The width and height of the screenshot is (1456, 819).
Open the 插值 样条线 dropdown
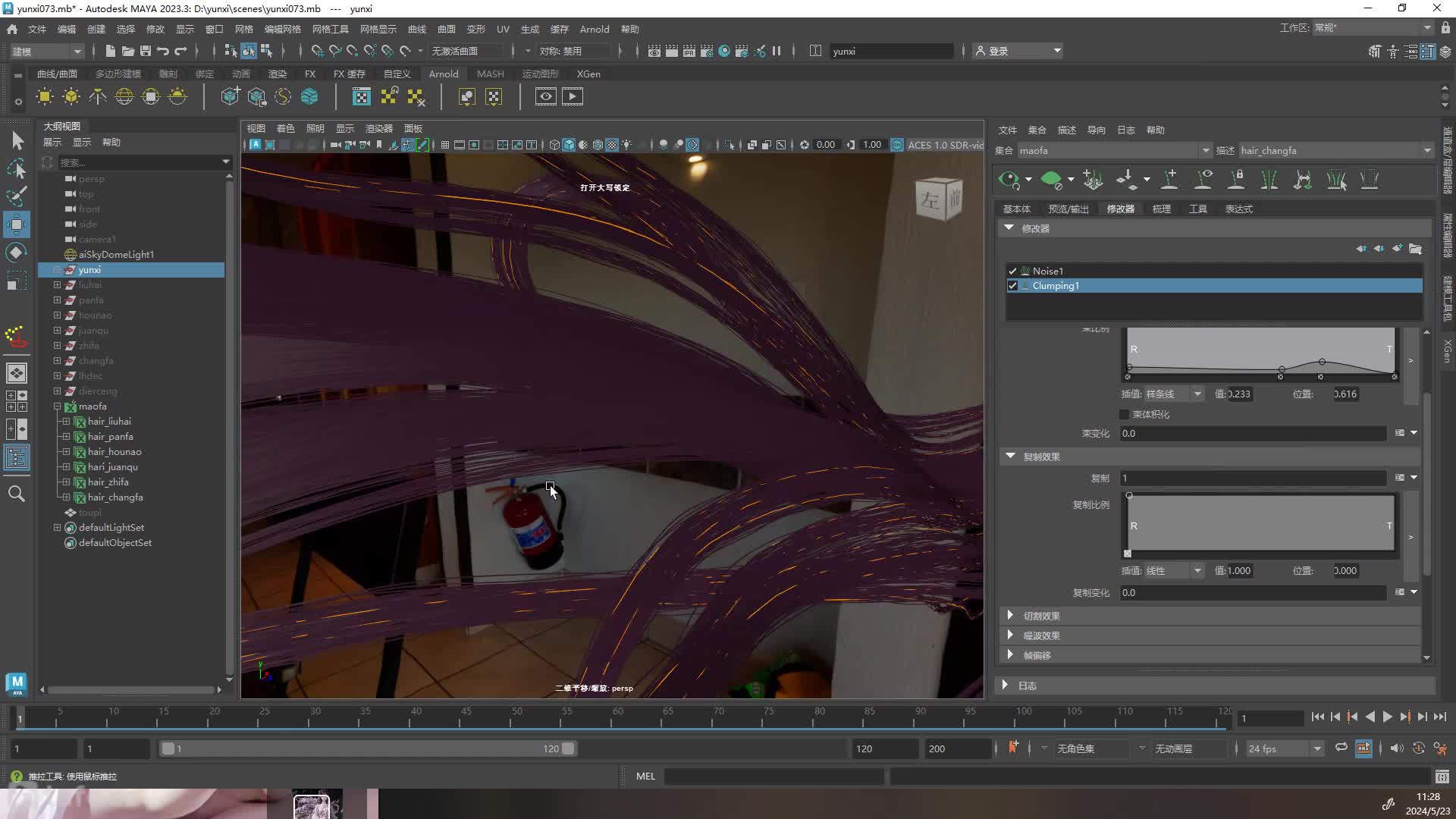tap(1173, 394)
